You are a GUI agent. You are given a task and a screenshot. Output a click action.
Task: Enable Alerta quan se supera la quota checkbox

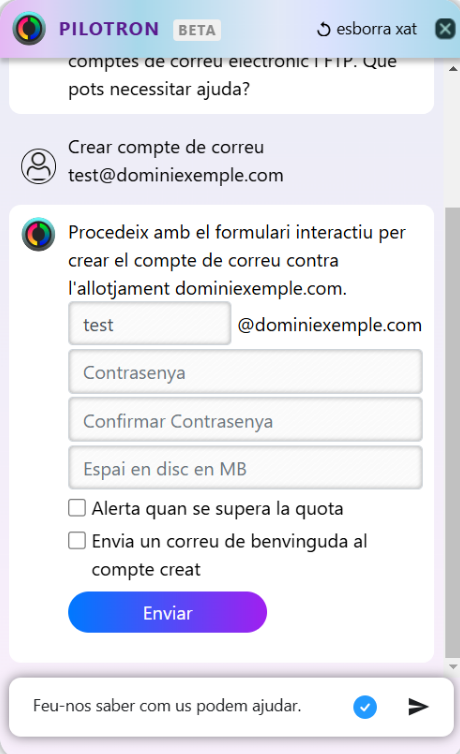[77, 508]
